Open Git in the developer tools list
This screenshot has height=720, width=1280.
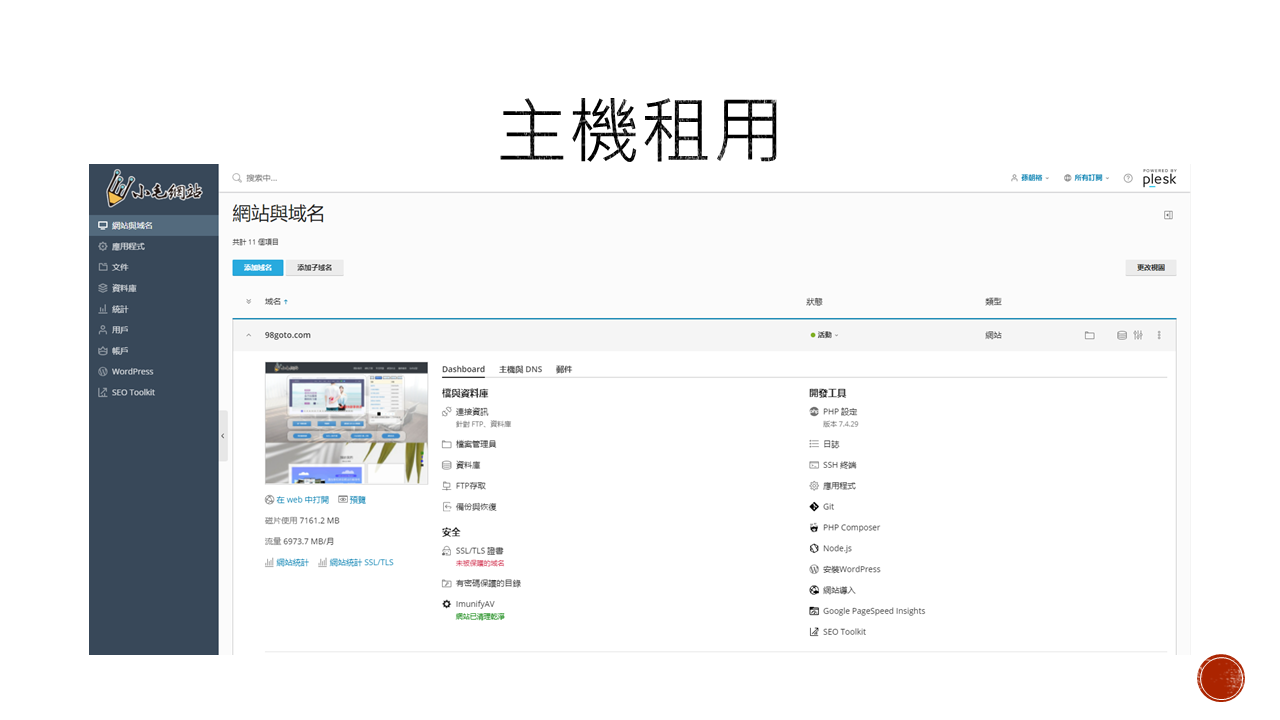click(x=828, y=507)
